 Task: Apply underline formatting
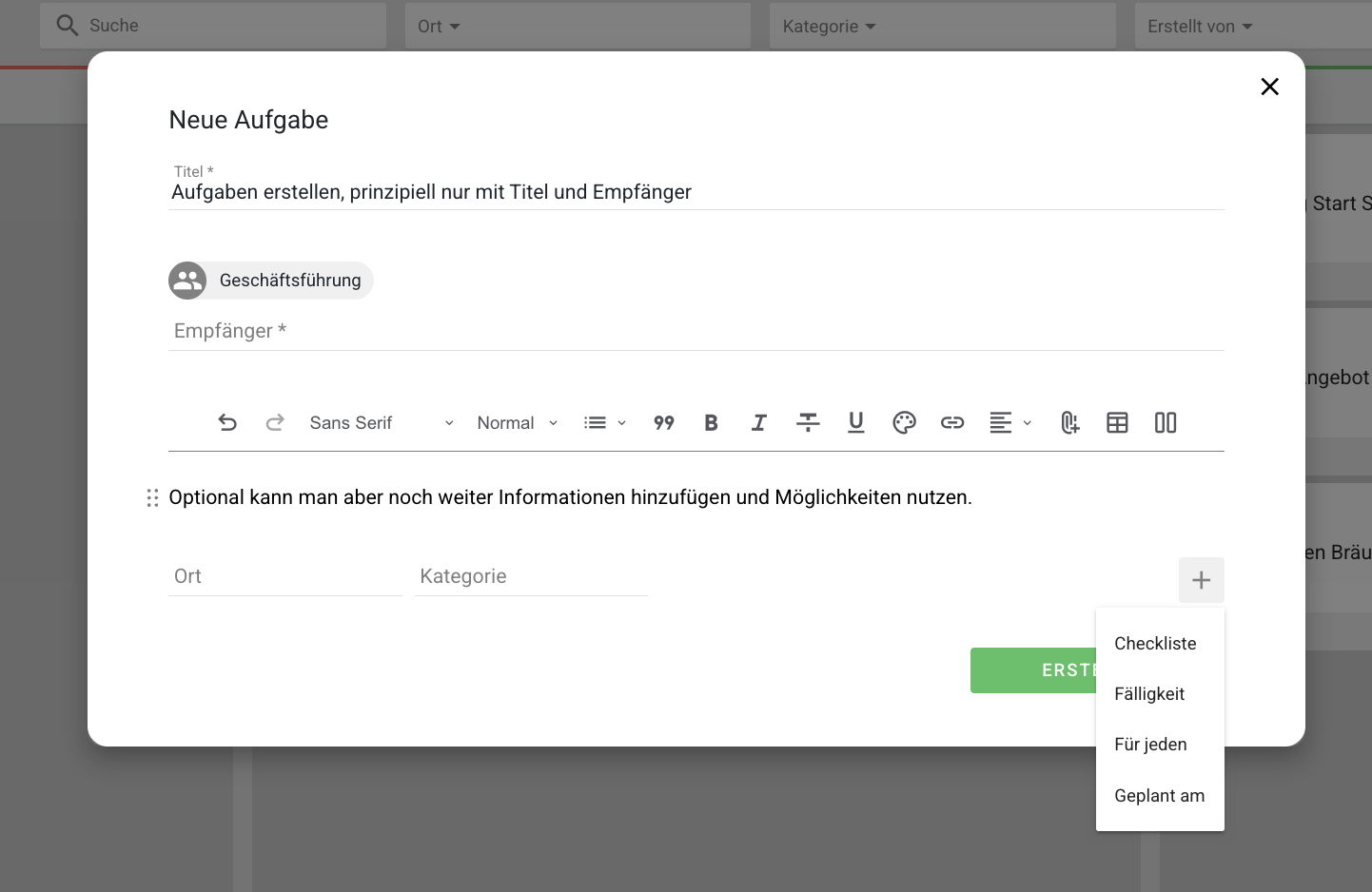click(856, 422)
